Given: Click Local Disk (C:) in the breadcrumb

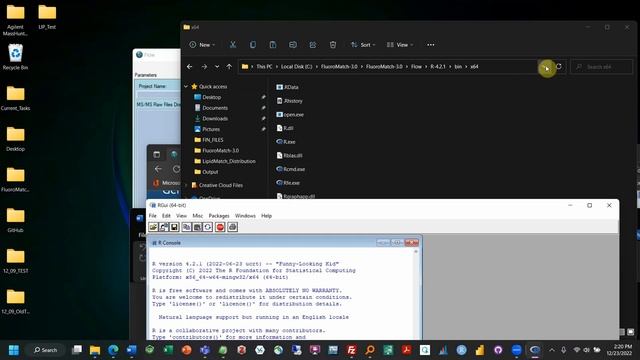Looking at the screenshot, I should coord(296,67).
